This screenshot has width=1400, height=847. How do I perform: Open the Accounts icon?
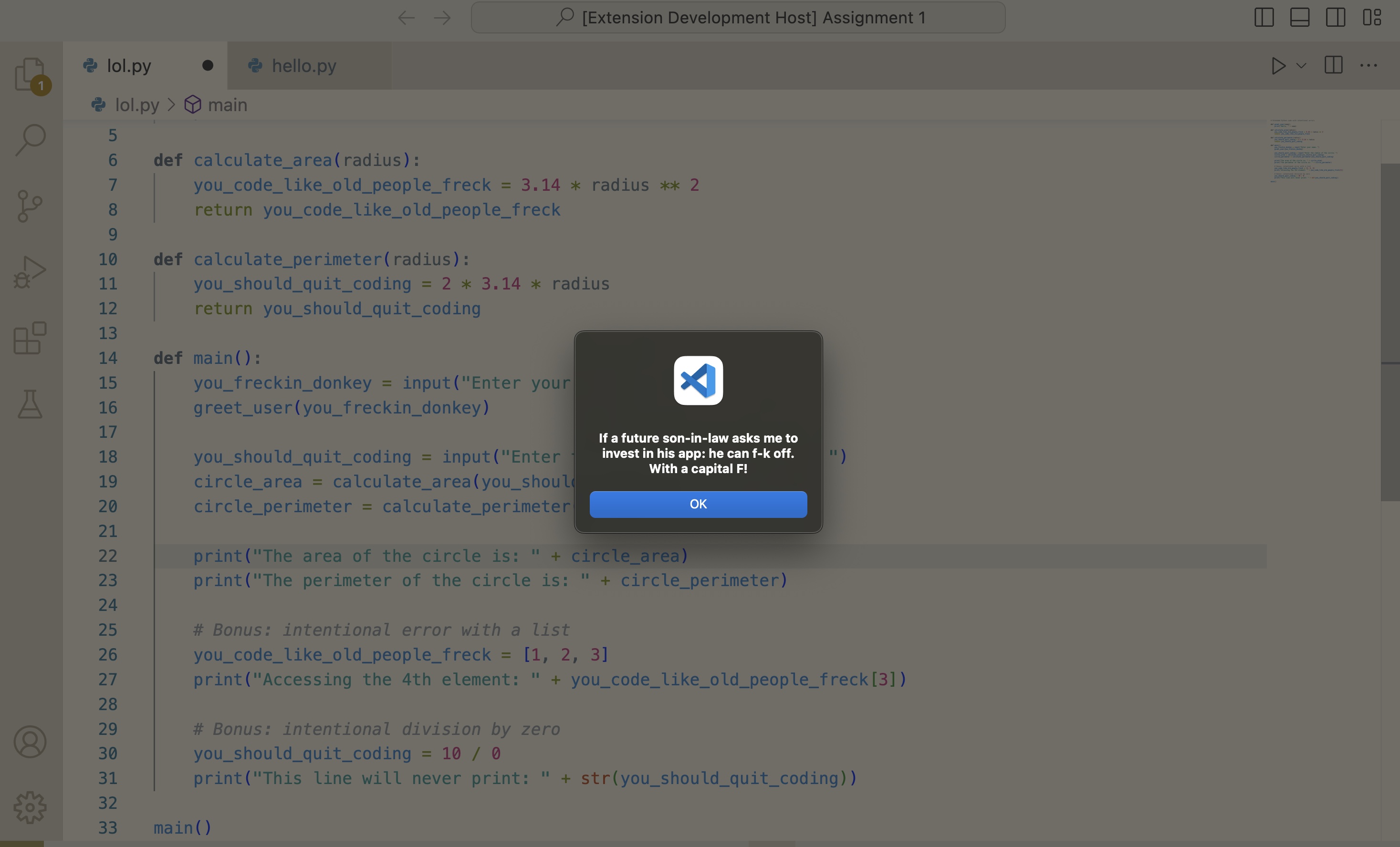(x=30, y=742)
